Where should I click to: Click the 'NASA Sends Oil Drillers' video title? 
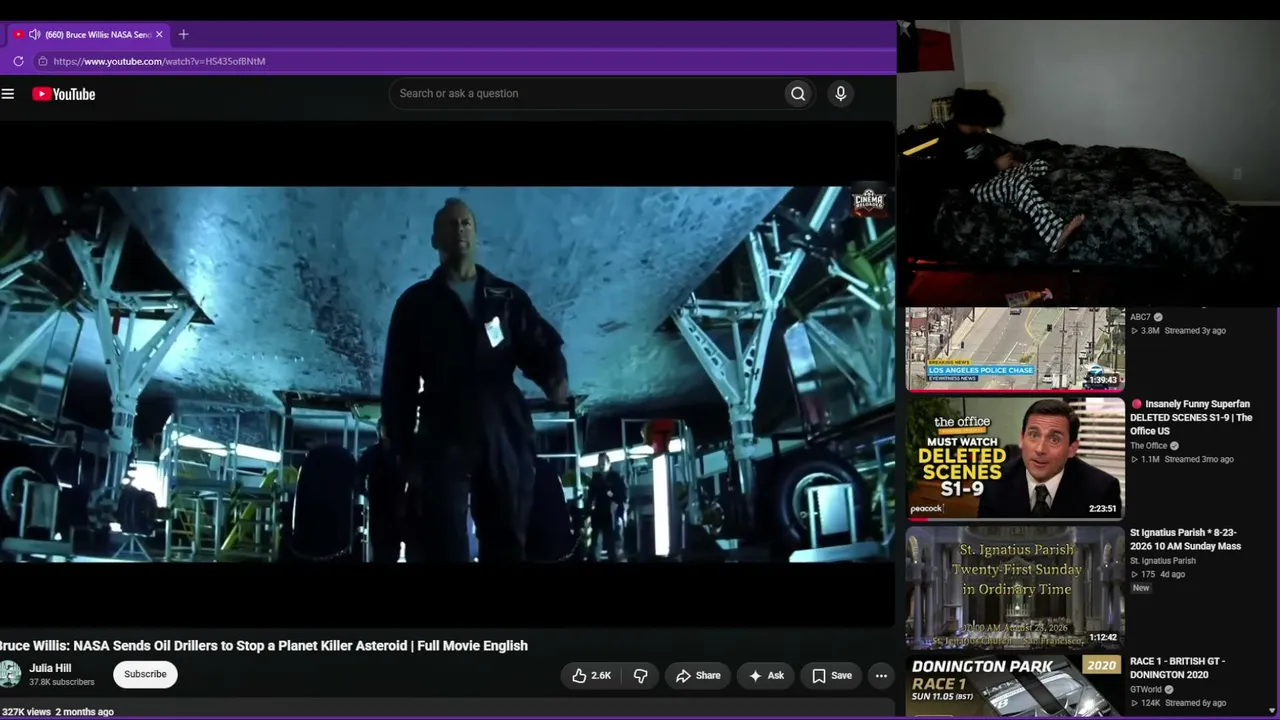pos(264,646)
